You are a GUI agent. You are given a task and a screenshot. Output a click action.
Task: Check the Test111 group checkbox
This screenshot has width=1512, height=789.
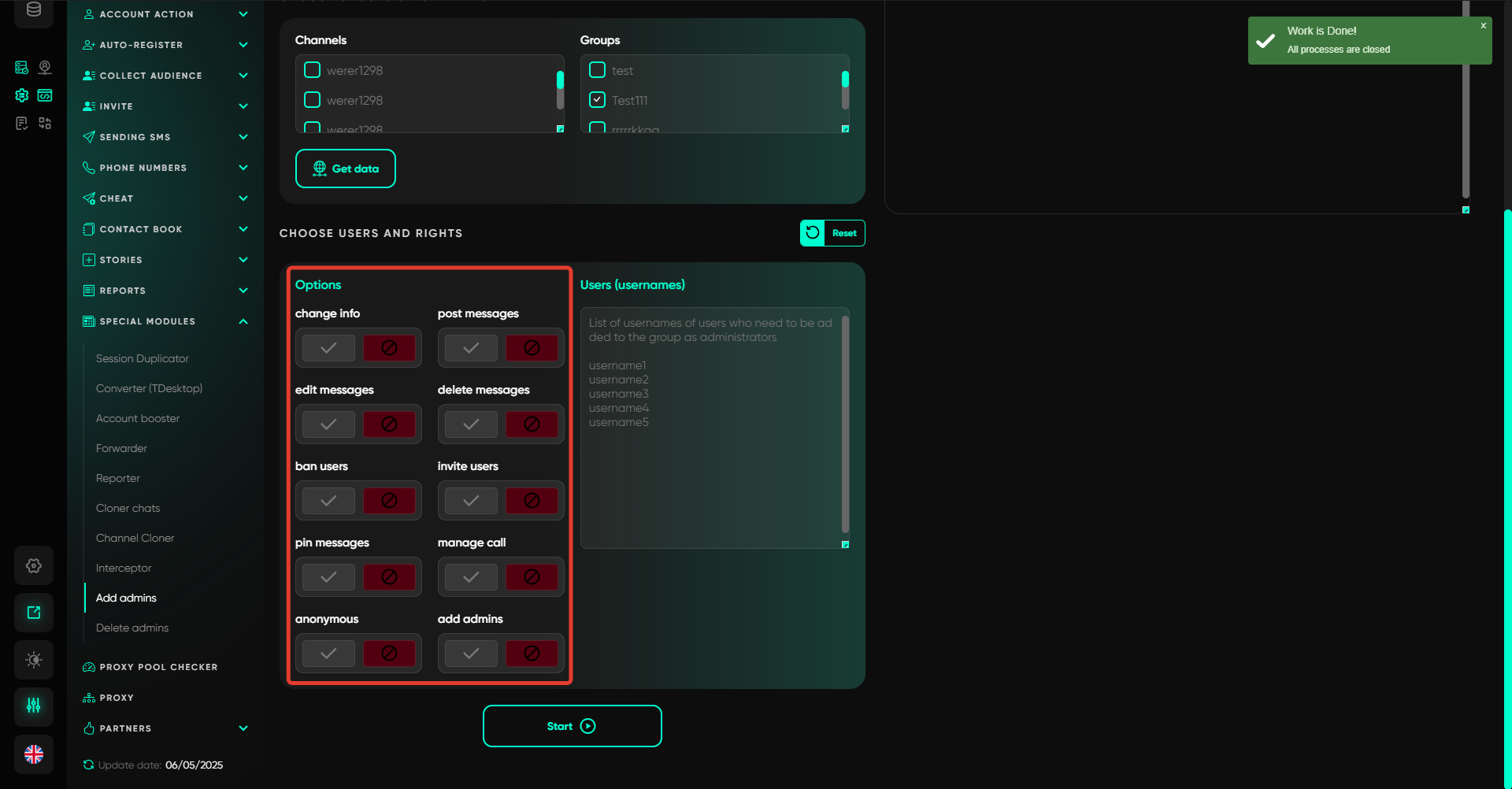click(x=598, y=100)
